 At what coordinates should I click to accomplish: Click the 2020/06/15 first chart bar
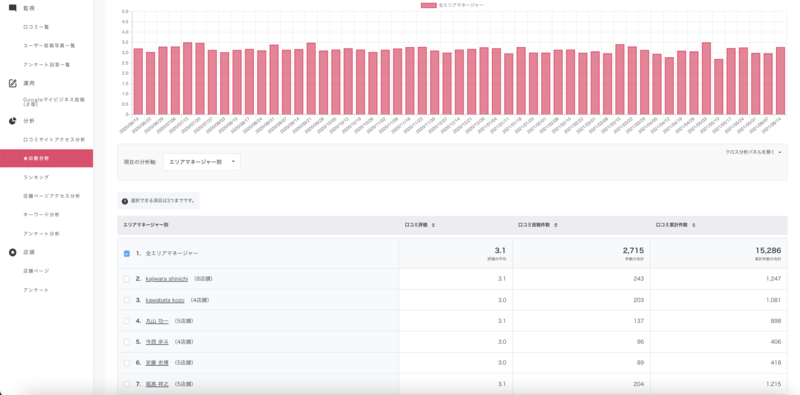tap(138, 82)
